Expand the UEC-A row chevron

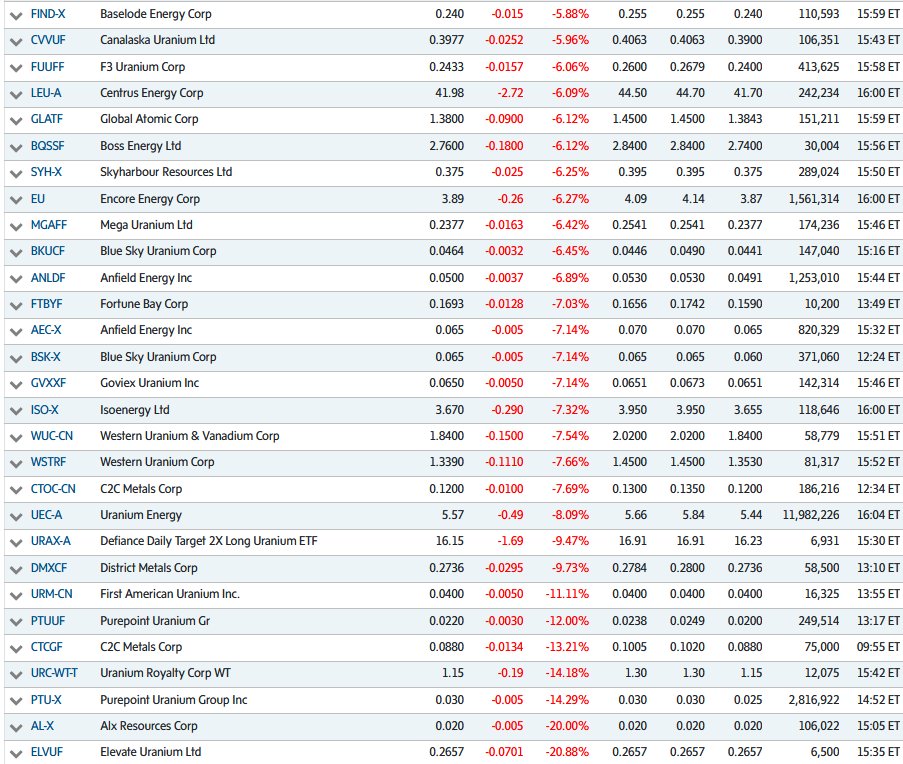click(x=16, y=516)
